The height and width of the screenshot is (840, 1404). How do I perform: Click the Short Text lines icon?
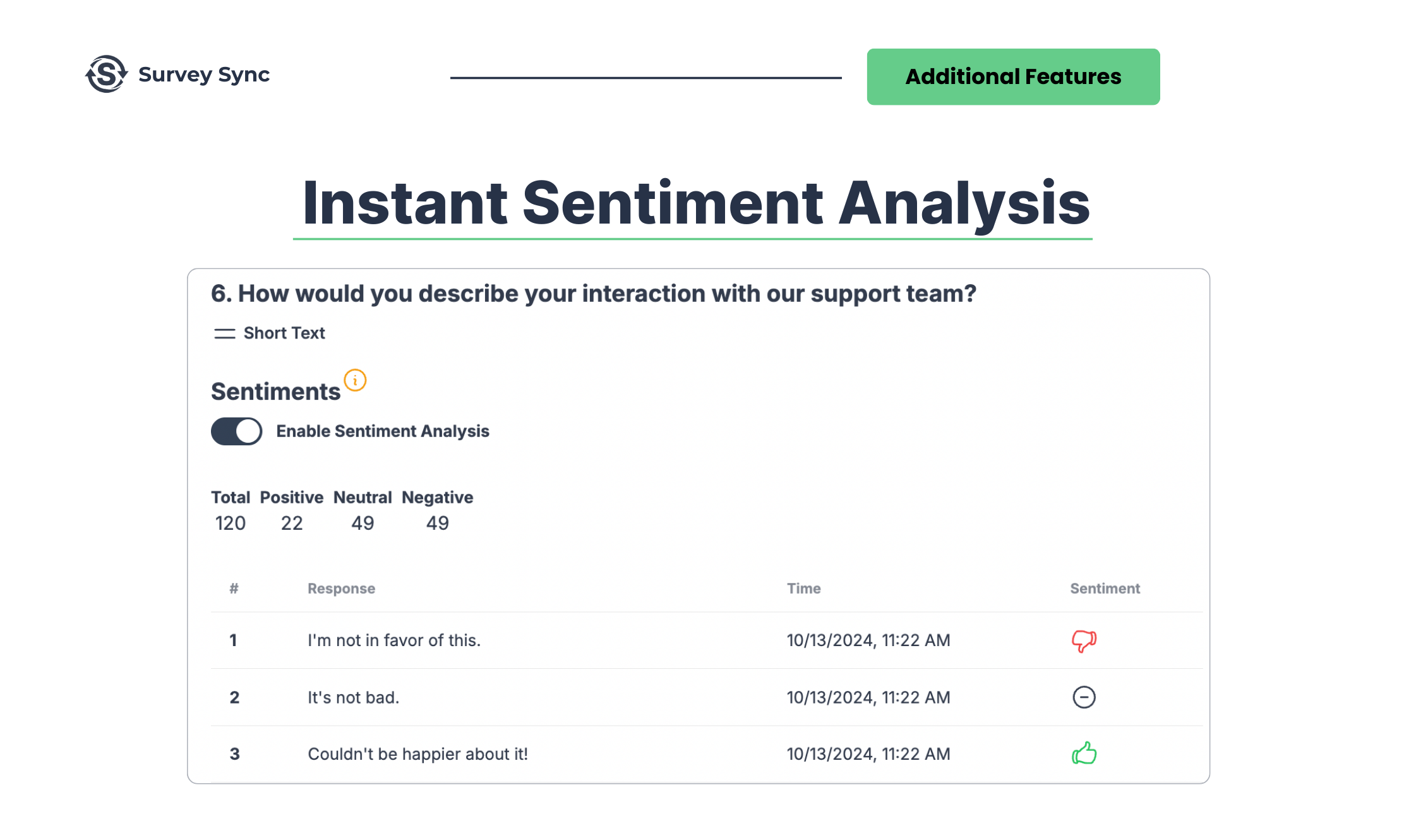[x=224, y=333]
